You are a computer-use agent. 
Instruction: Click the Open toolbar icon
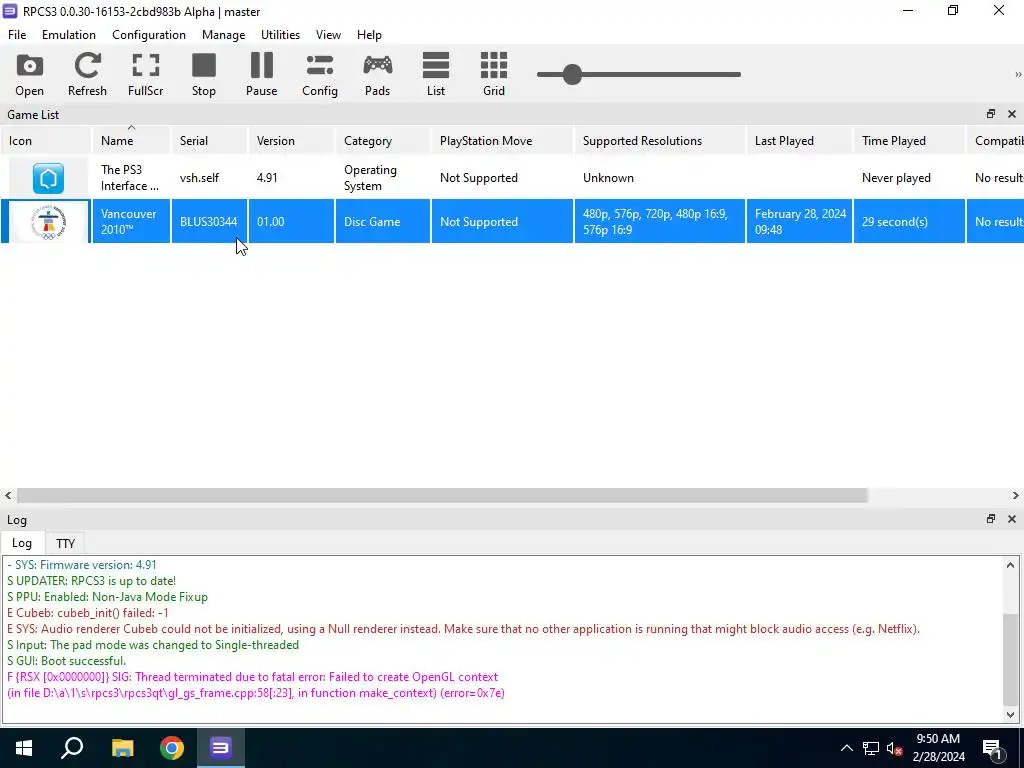click(x=29, y=74)
